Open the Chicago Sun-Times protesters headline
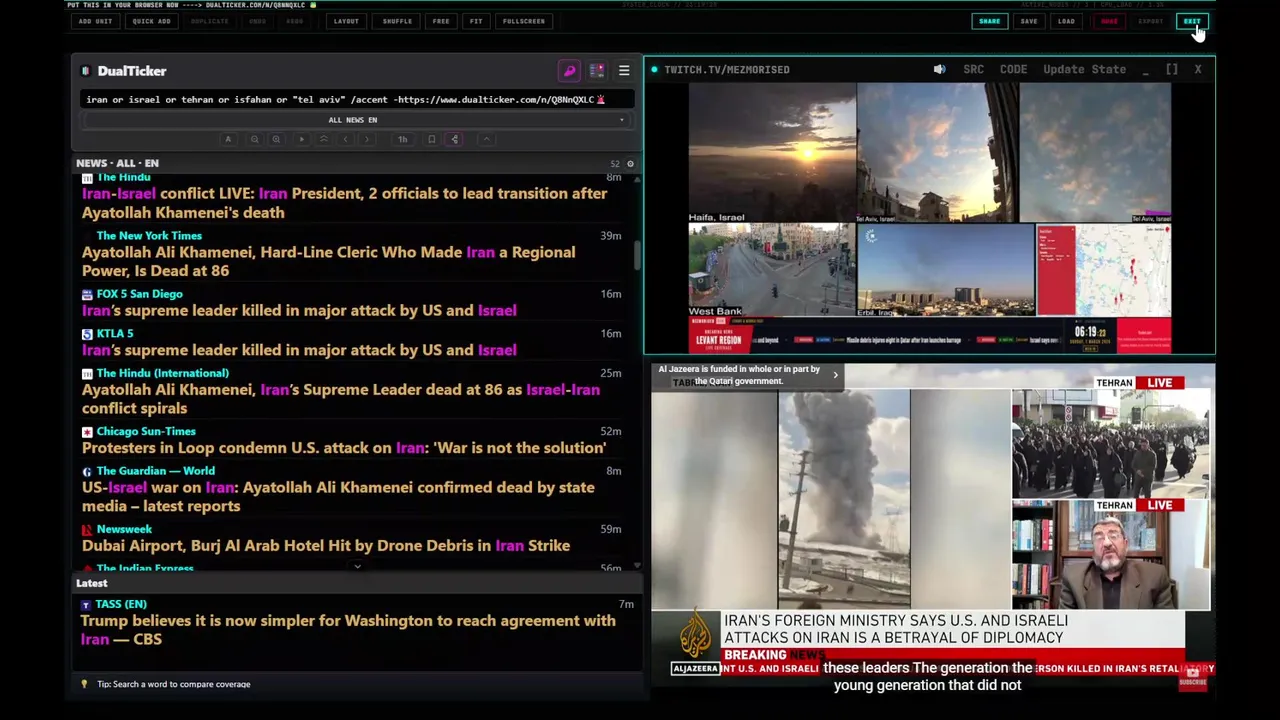The width and height of the screenshot is (1280, 720). click(x=344, y=448)
